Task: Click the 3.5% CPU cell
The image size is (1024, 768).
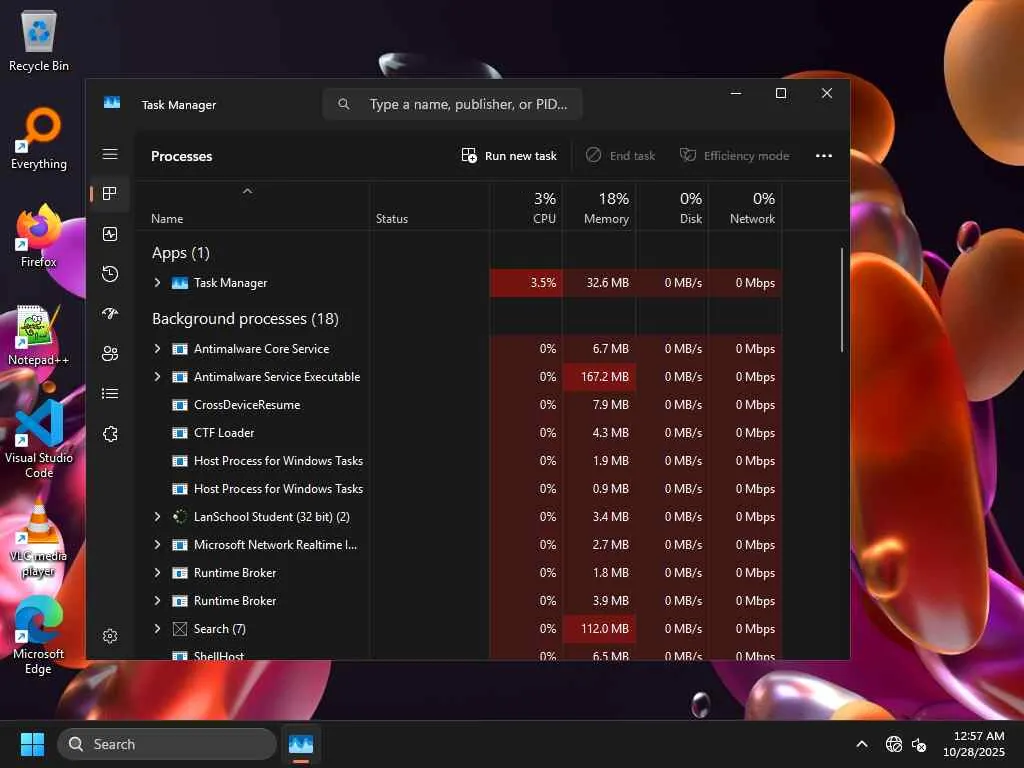Action: pos(526,282)
